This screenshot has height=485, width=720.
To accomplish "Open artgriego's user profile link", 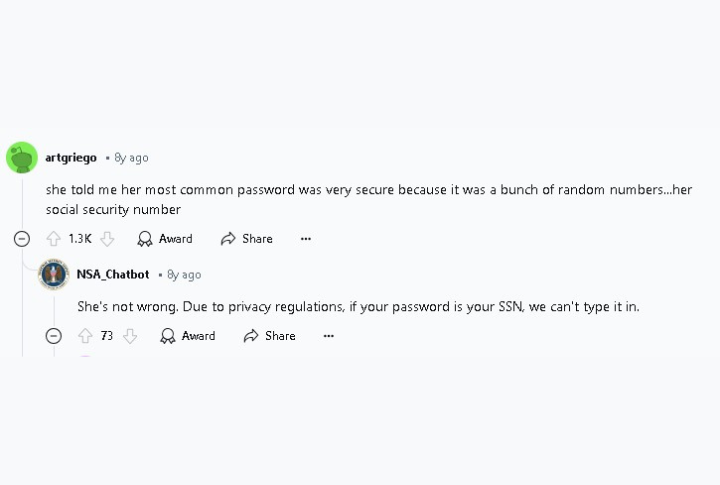I will [71, 158].
